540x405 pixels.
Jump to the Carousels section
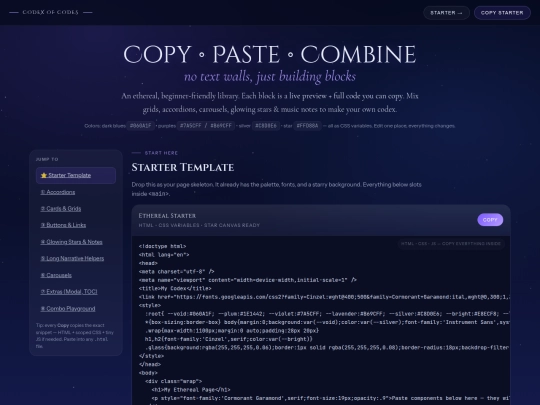(56, 275)
